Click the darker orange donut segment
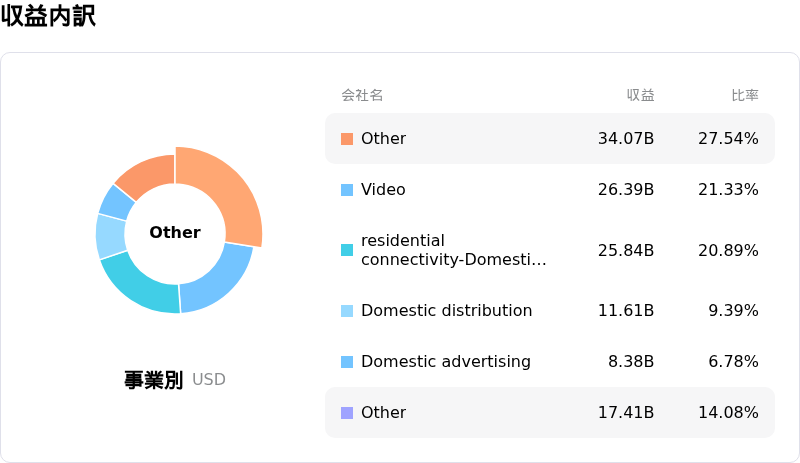The image size is (800, 463). [149, 174]
